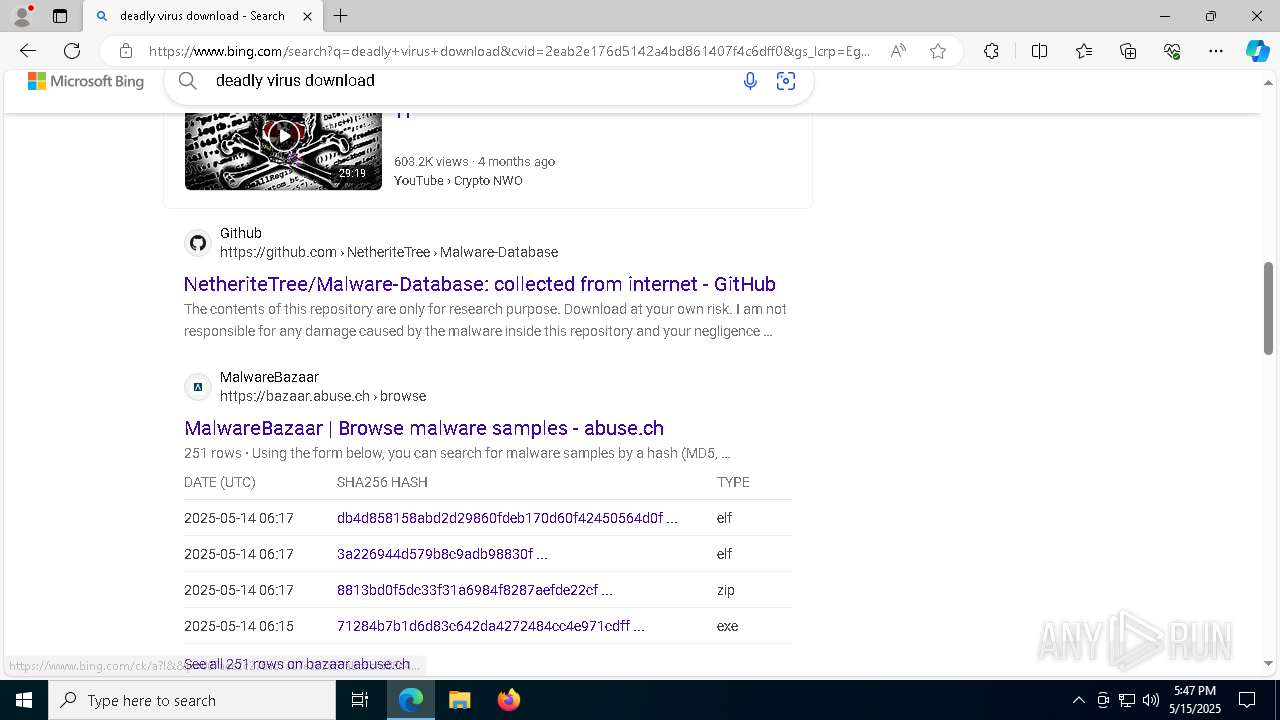
Task: Enable Split screen view
Action: (x=1039, y=51)
